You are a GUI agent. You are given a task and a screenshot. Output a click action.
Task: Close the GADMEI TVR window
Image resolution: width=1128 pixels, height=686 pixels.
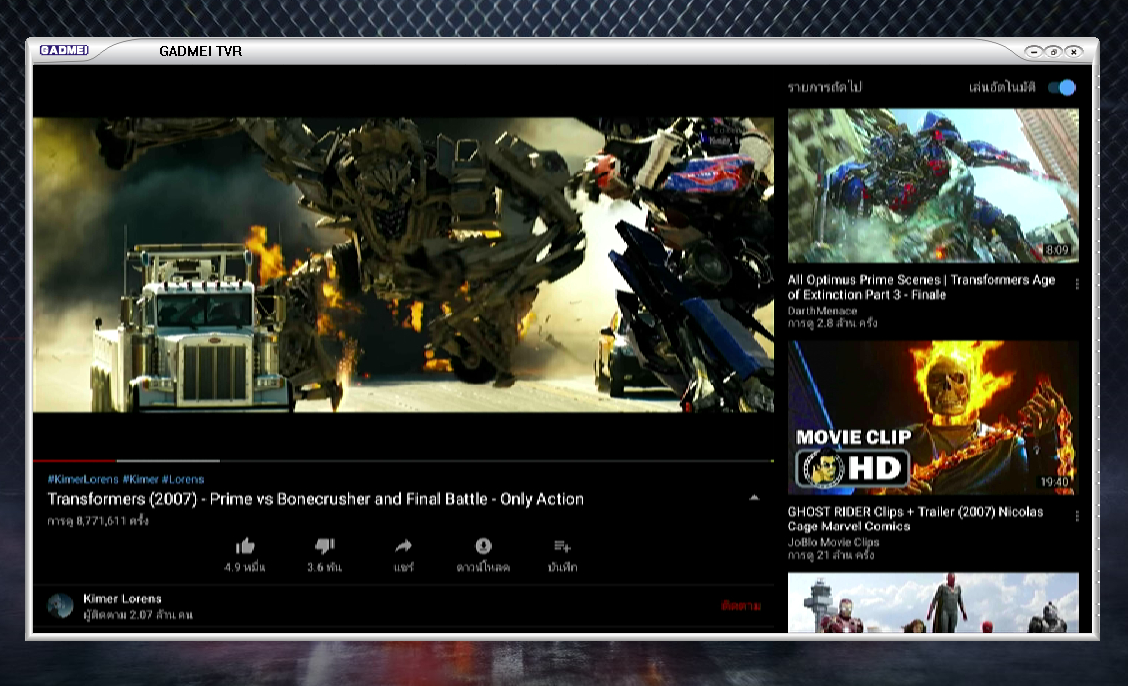pos(1073,52)
